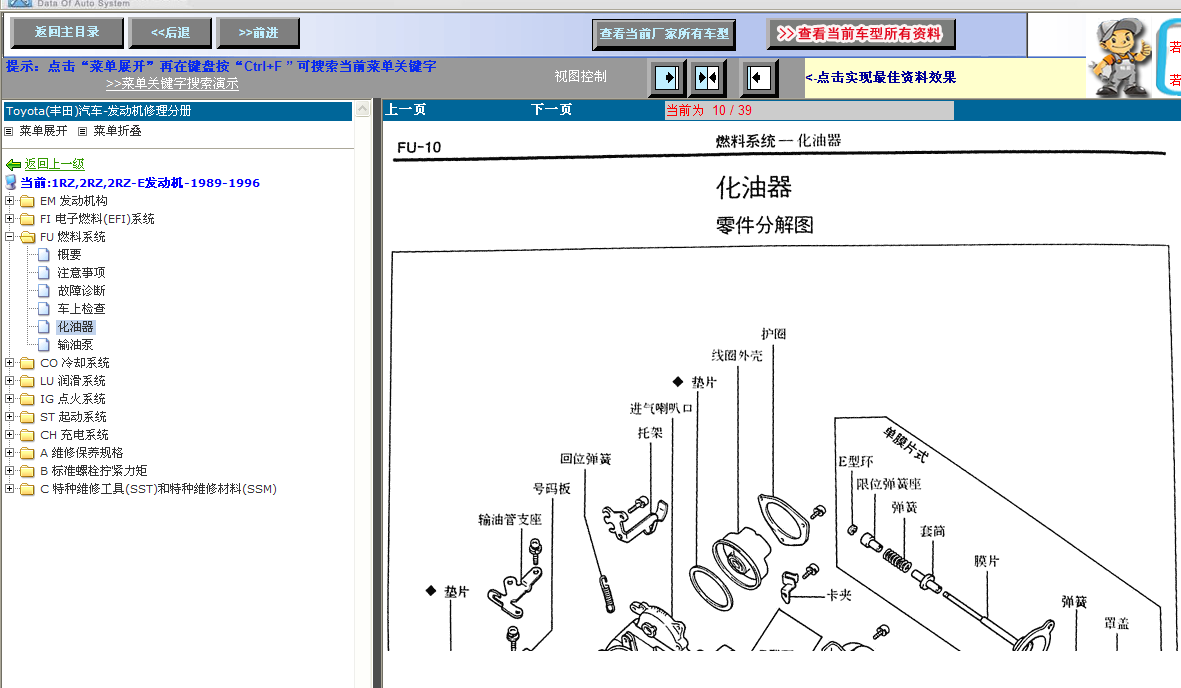Click folder icon of A 维修保养规格
The image size is (1181, 688).
click(27, 454)
